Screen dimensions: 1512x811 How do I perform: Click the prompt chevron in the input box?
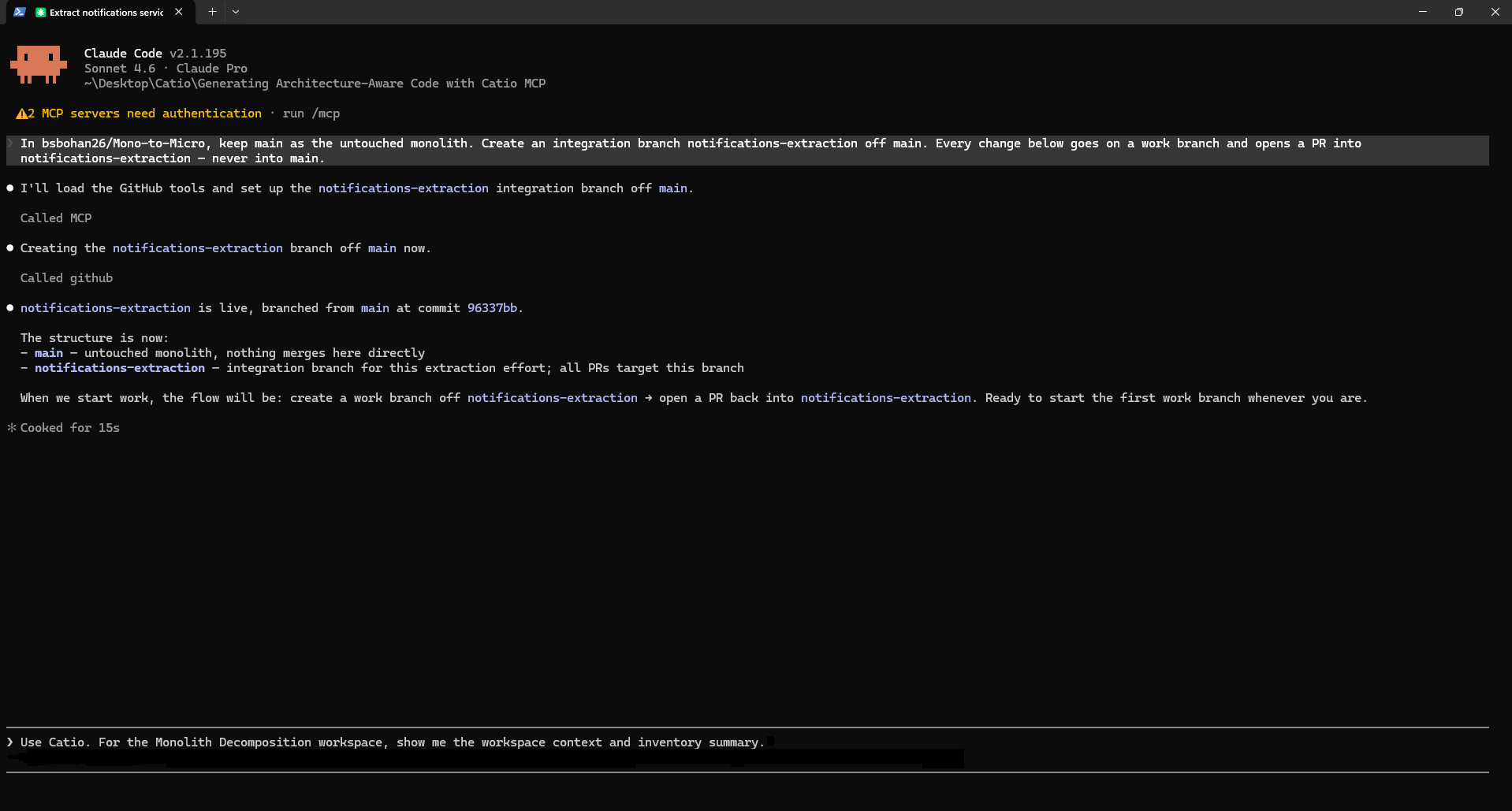point(10,742)
